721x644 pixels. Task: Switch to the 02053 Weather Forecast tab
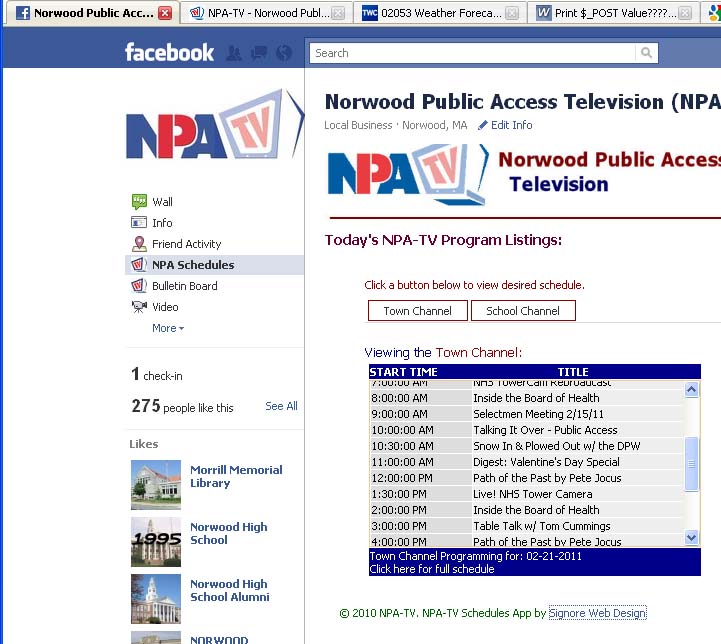(x=440, y=13)
